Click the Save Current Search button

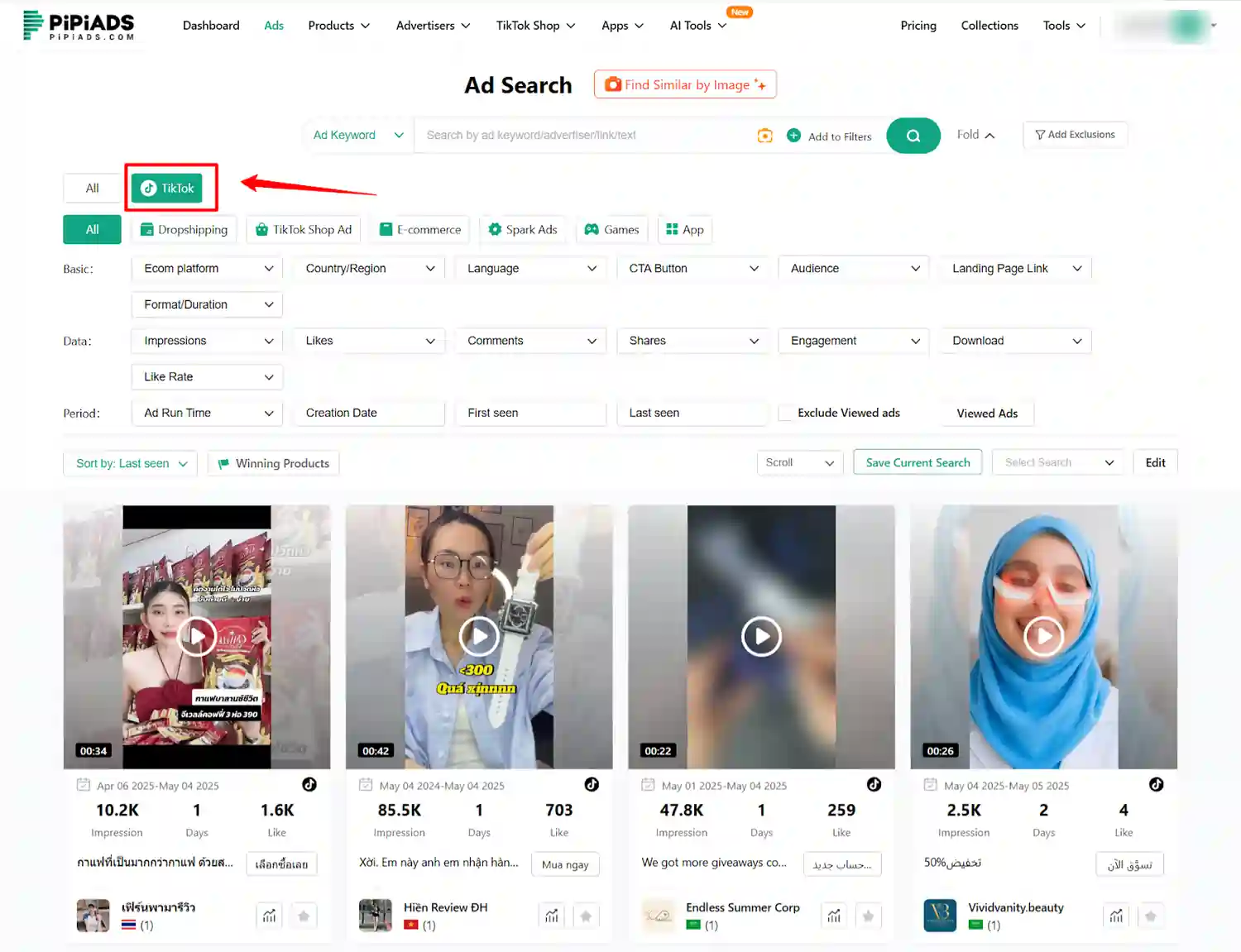tap(917, 462)
